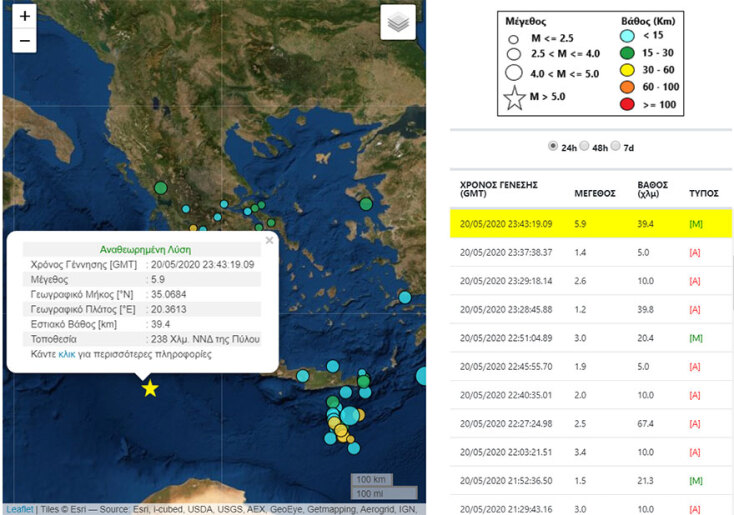This screenshot has width=734, height=515.
Task: Click the large green marker near Turkey
Action: coord(367,204)
